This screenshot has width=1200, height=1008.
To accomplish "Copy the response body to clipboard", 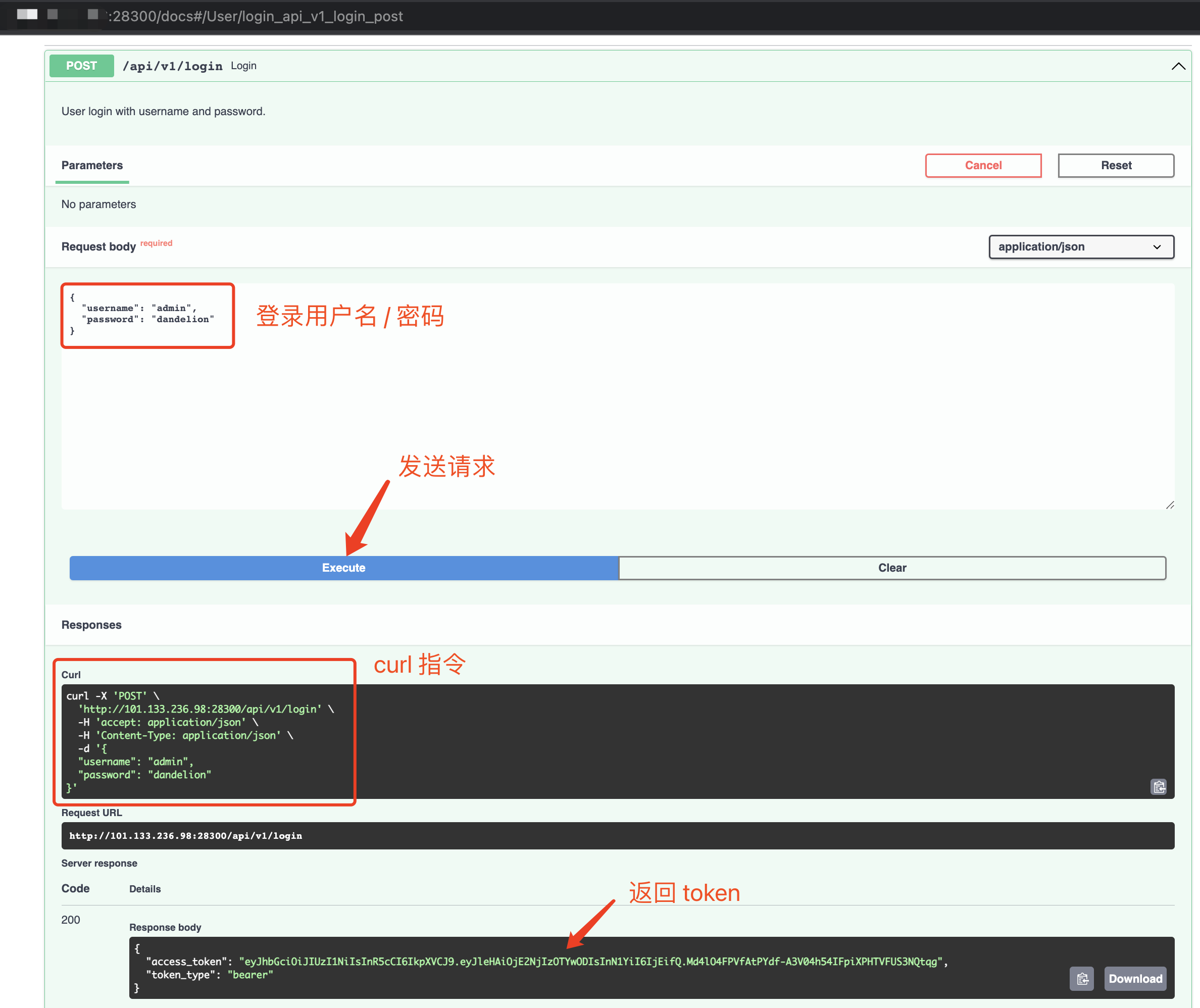I will pos(1081,979).
